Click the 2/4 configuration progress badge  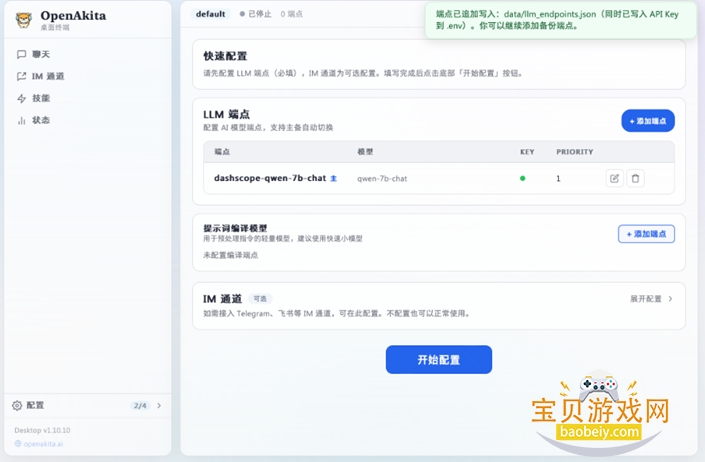[140, 405]
